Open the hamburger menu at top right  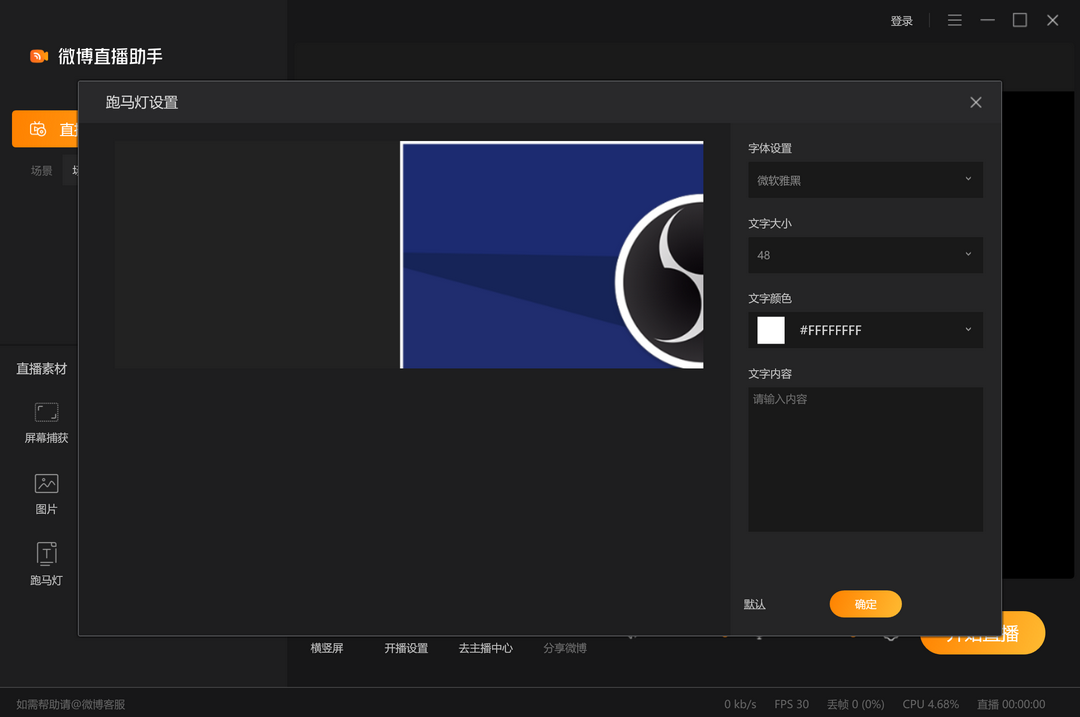[954, 19]
